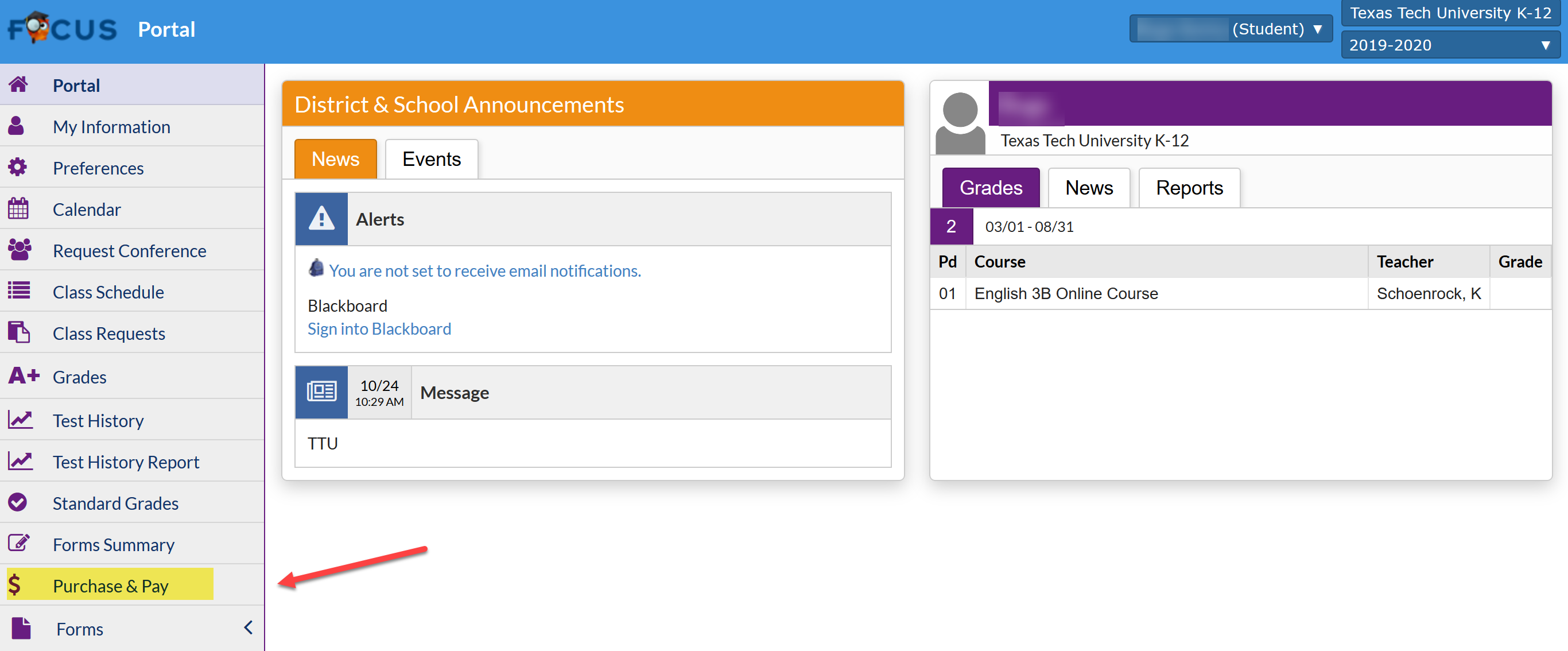Click period 01 cell in grades table

[947, 293]
